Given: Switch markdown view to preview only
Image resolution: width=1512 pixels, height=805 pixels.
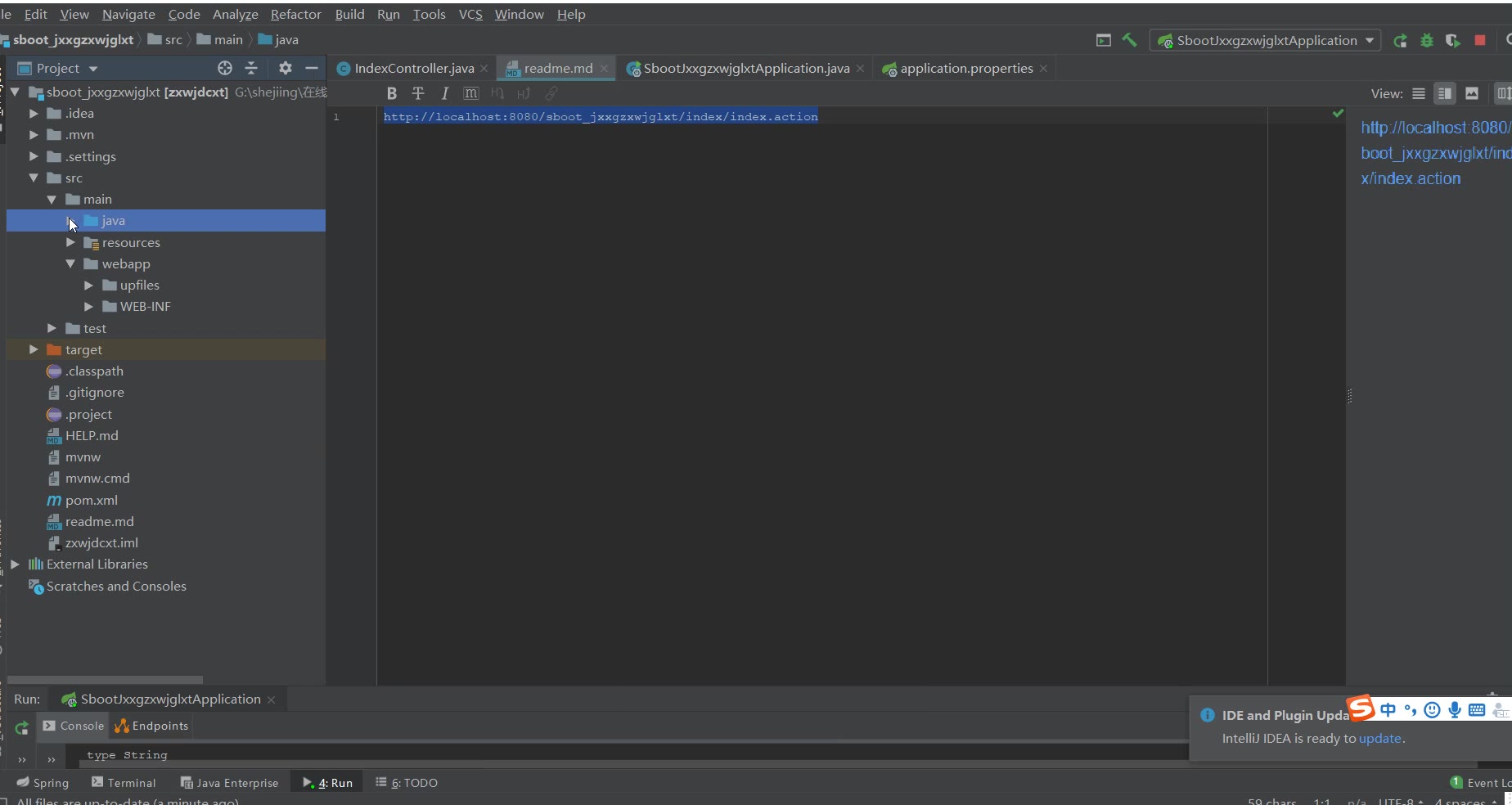Looking at the screenshot, I should 1472,93.
